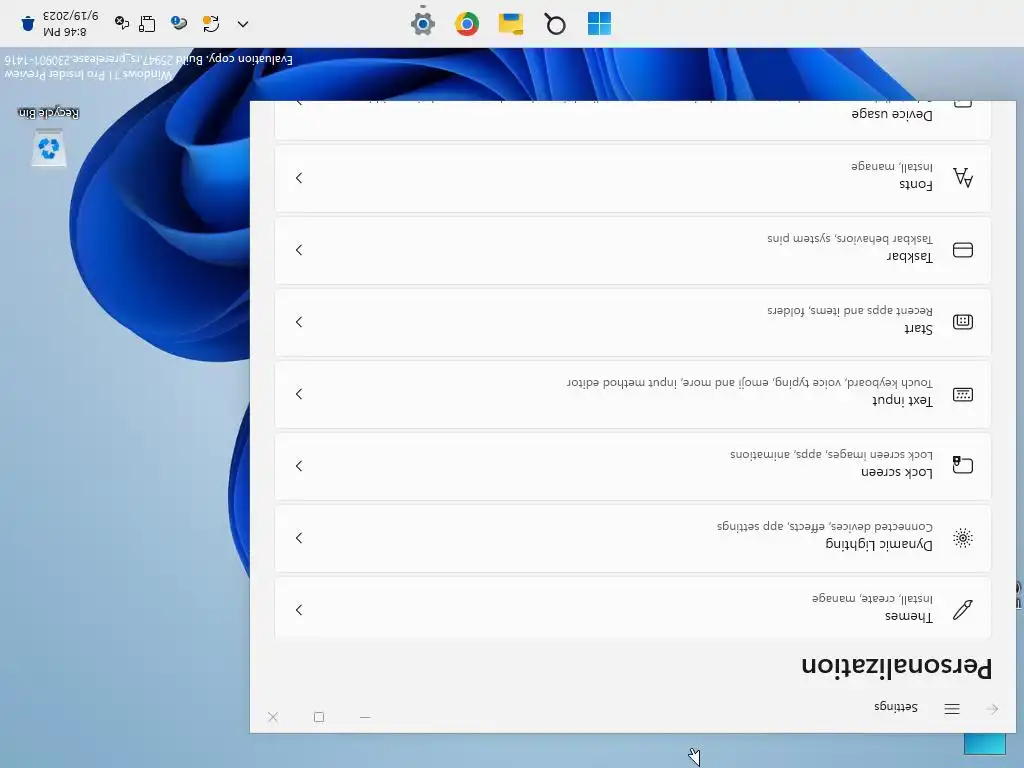Expand the Themes row chevron
The width and height of the screenshot is (1024, 768).
(299, 609)
